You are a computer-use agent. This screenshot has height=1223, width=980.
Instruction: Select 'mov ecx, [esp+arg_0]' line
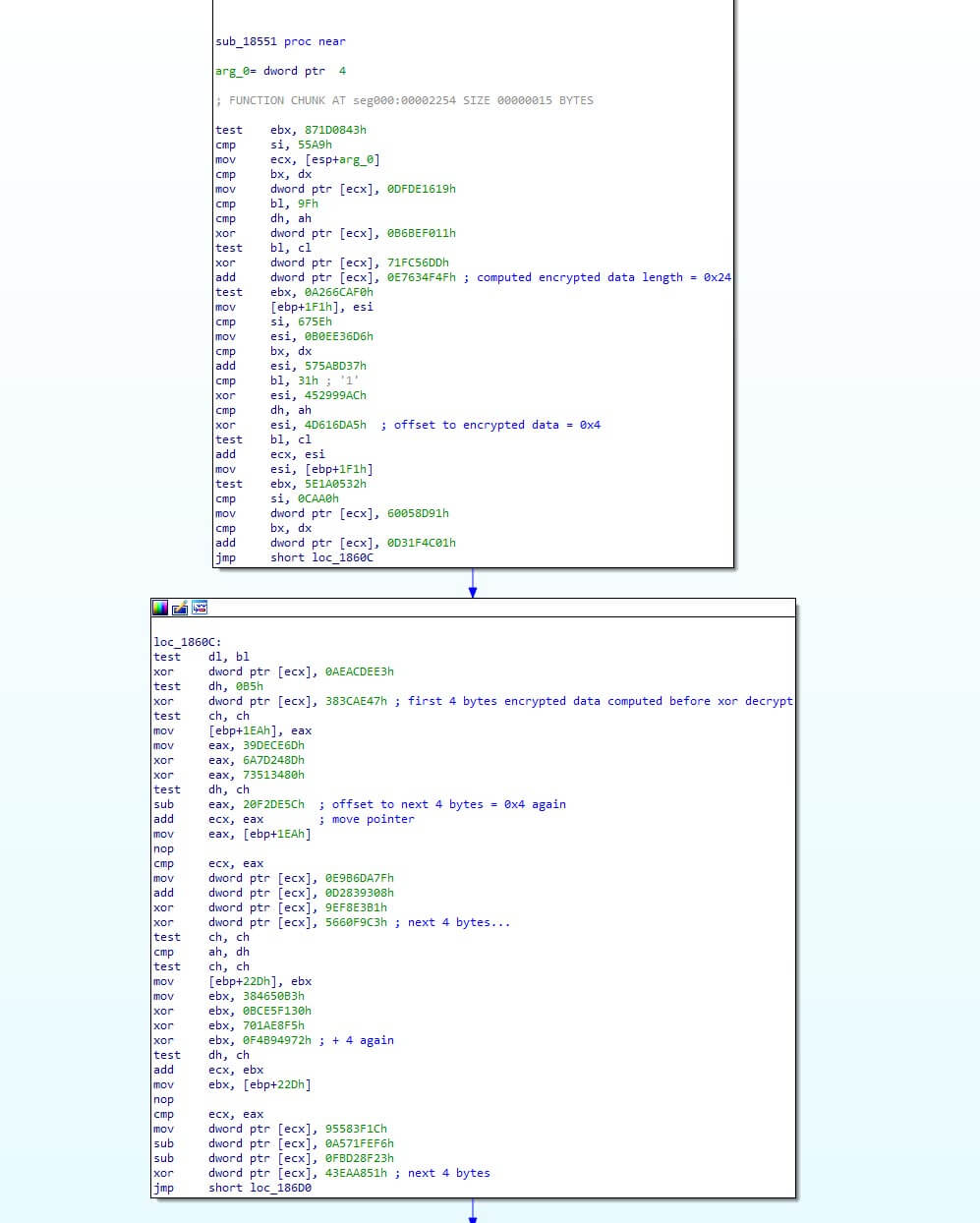(x=298, y=159)
